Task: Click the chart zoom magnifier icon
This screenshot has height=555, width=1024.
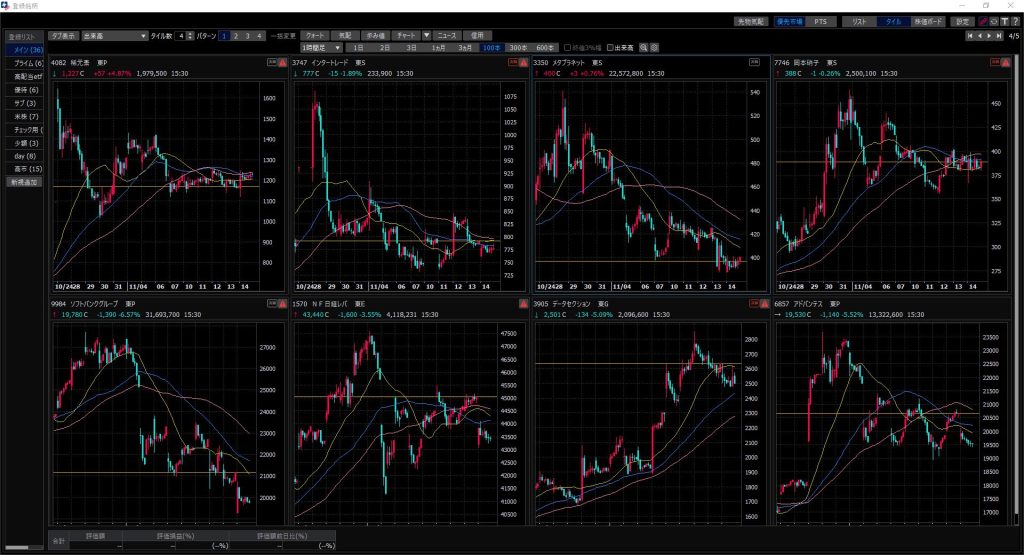Action: [644, 47]
